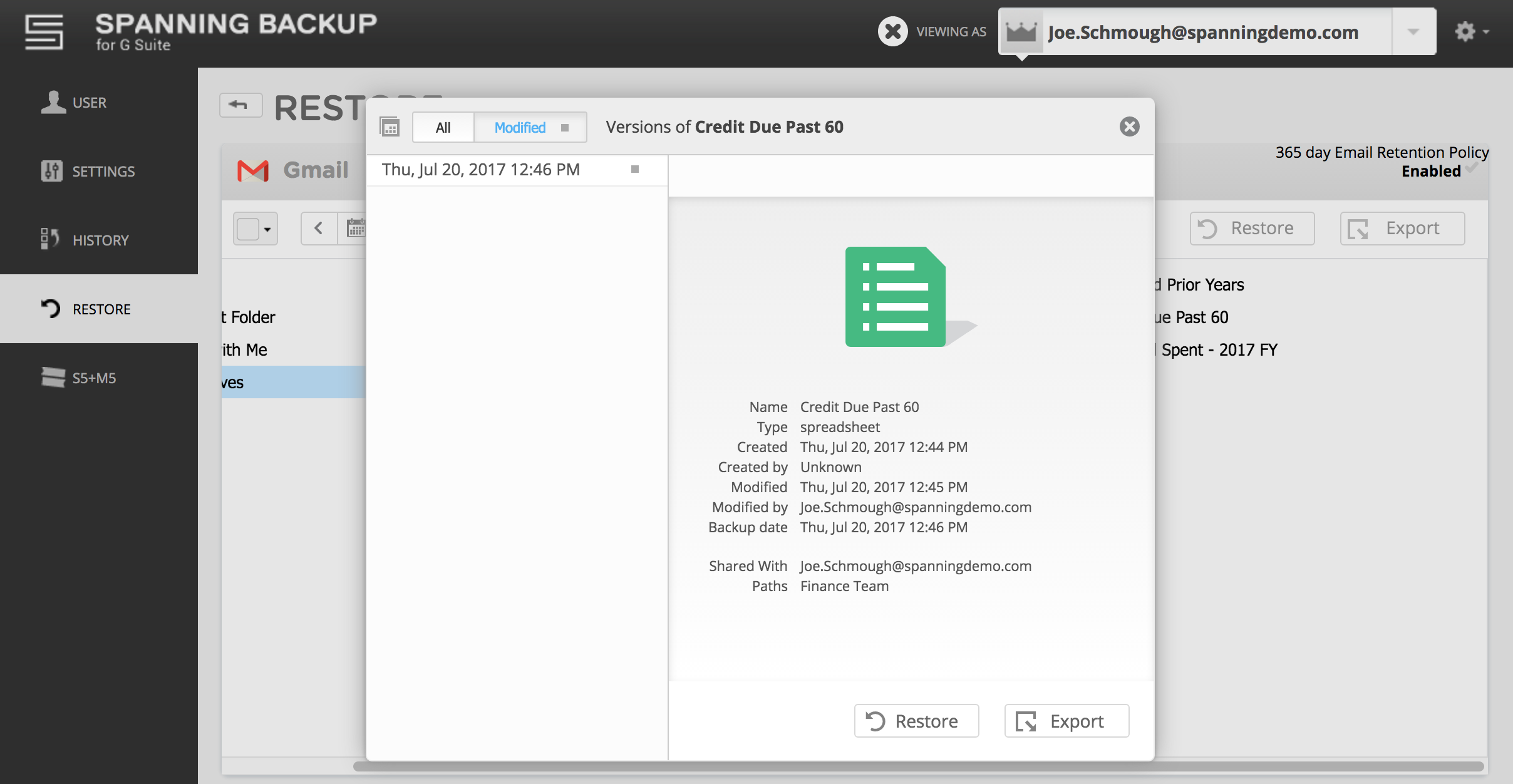Select the Folder tree item in background
The height and width of the screenshot is (784, 1513).
pos(293,317)
